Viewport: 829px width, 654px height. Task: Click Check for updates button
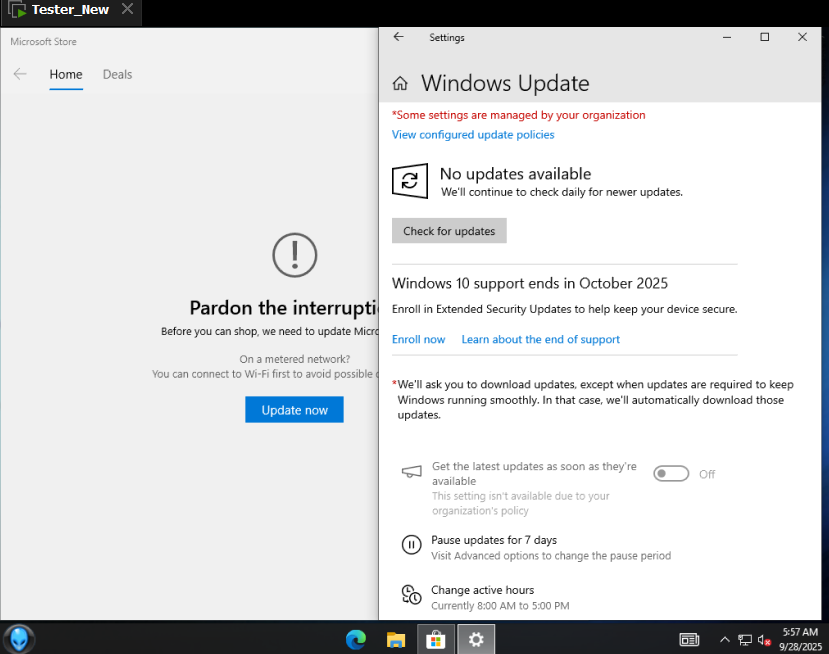449,231
